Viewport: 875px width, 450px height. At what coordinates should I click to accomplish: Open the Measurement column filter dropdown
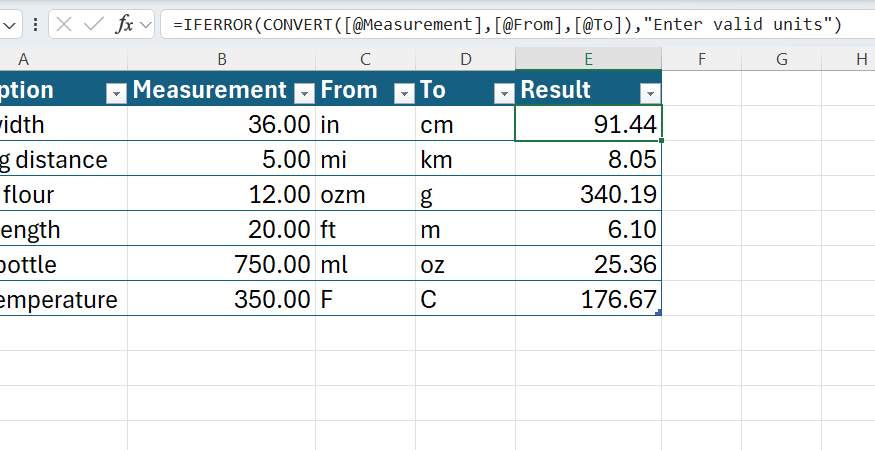click(304, 94)
